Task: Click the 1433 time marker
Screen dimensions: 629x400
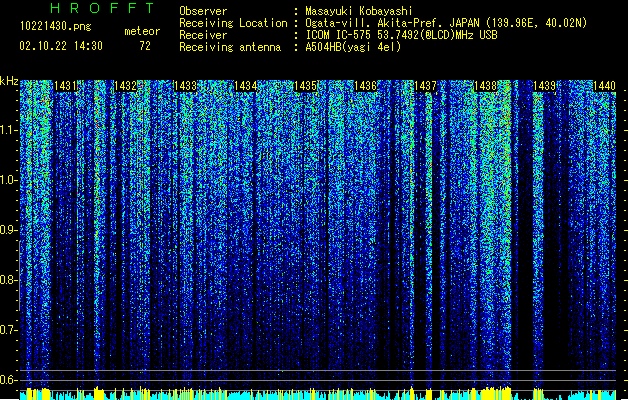Action: [185, 86]
